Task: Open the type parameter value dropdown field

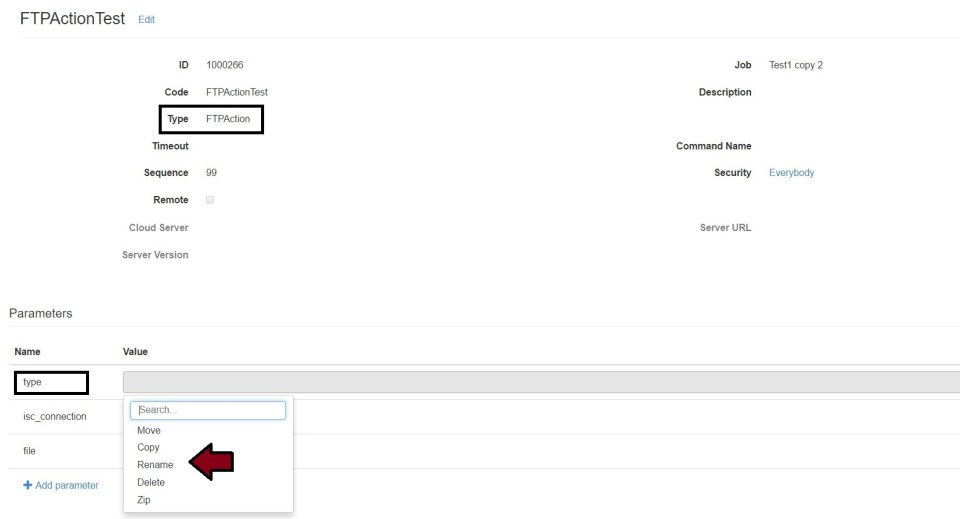Action: [540, 382]
